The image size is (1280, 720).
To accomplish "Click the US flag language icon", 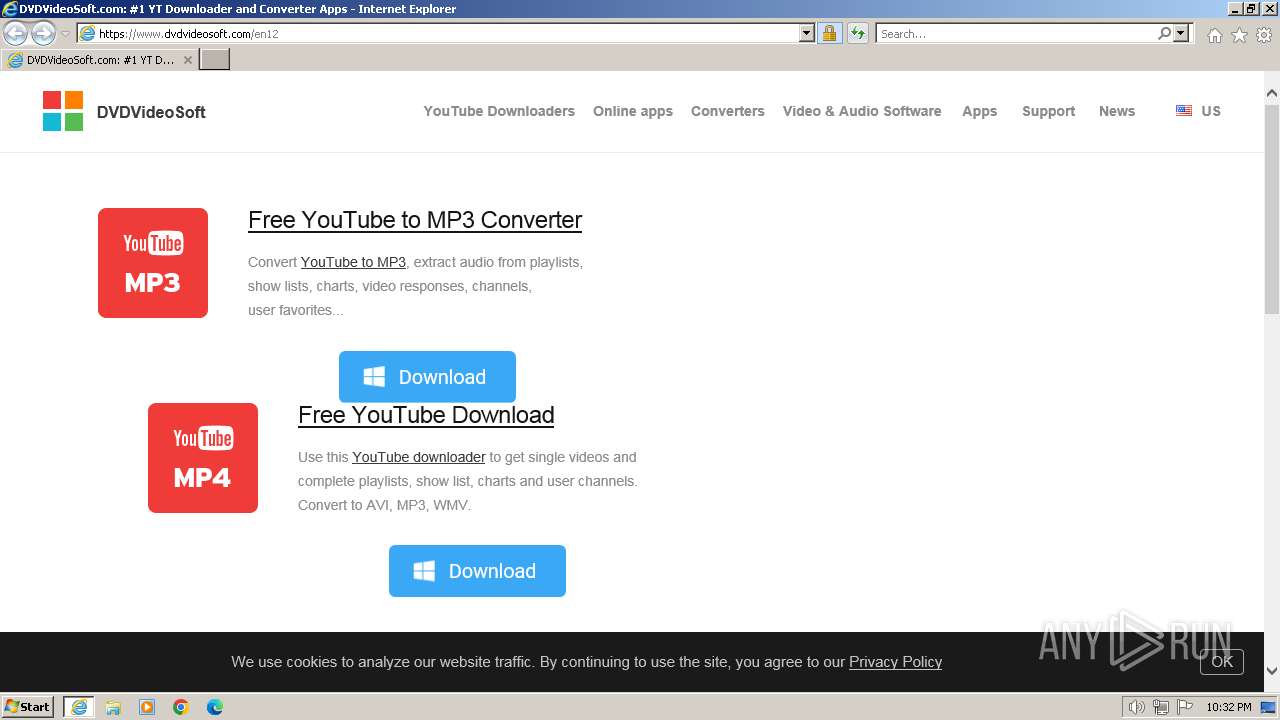I will [x=1184, y=111].
